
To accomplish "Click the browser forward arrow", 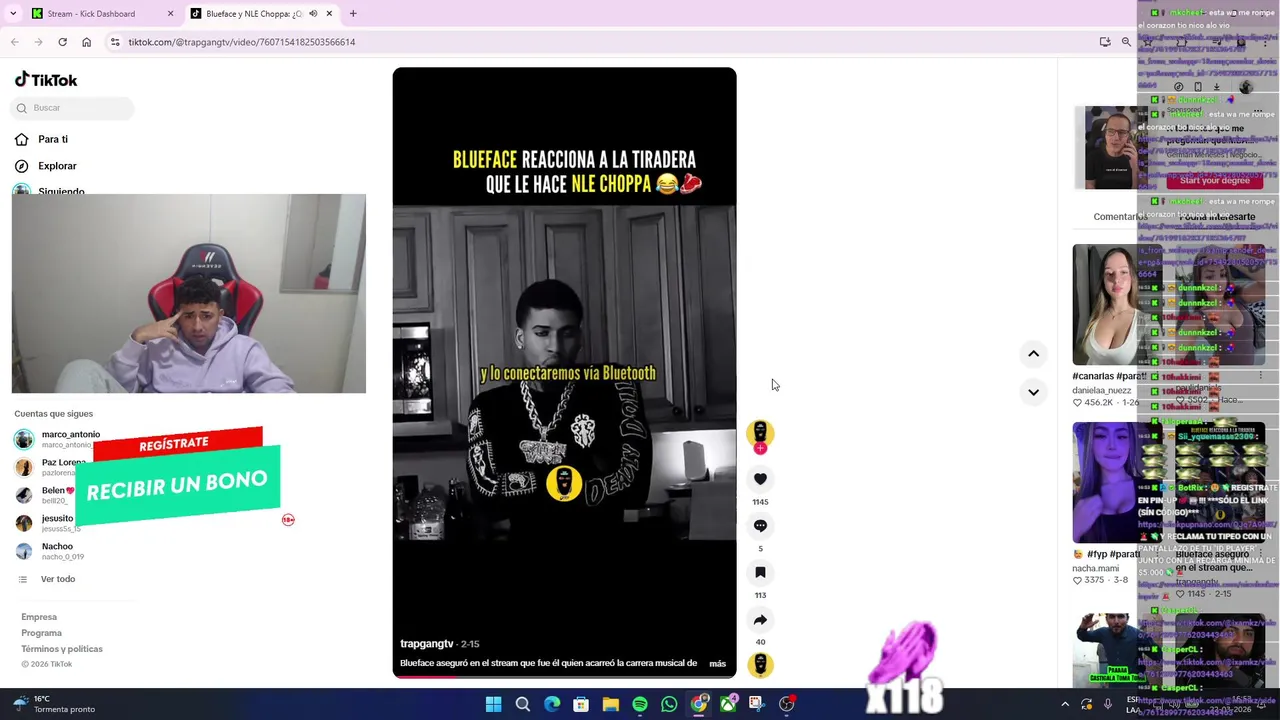I will [x=38, y=42].
